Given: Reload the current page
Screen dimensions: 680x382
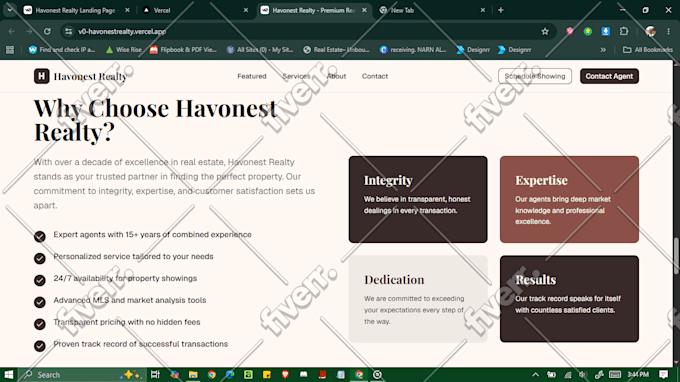Looking at the screenshot, I should (x=47, y=31).
